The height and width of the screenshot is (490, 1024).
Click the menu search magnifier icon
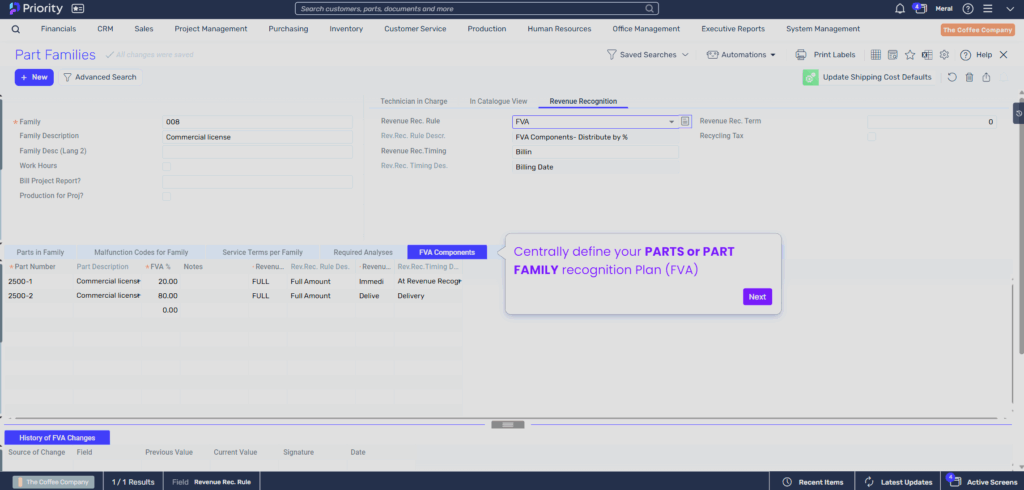16,29
